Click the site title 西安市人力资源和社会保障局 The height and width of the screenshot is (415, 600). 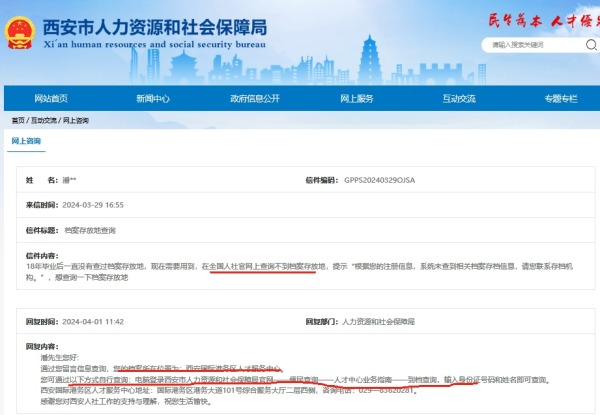coord(155,27)
